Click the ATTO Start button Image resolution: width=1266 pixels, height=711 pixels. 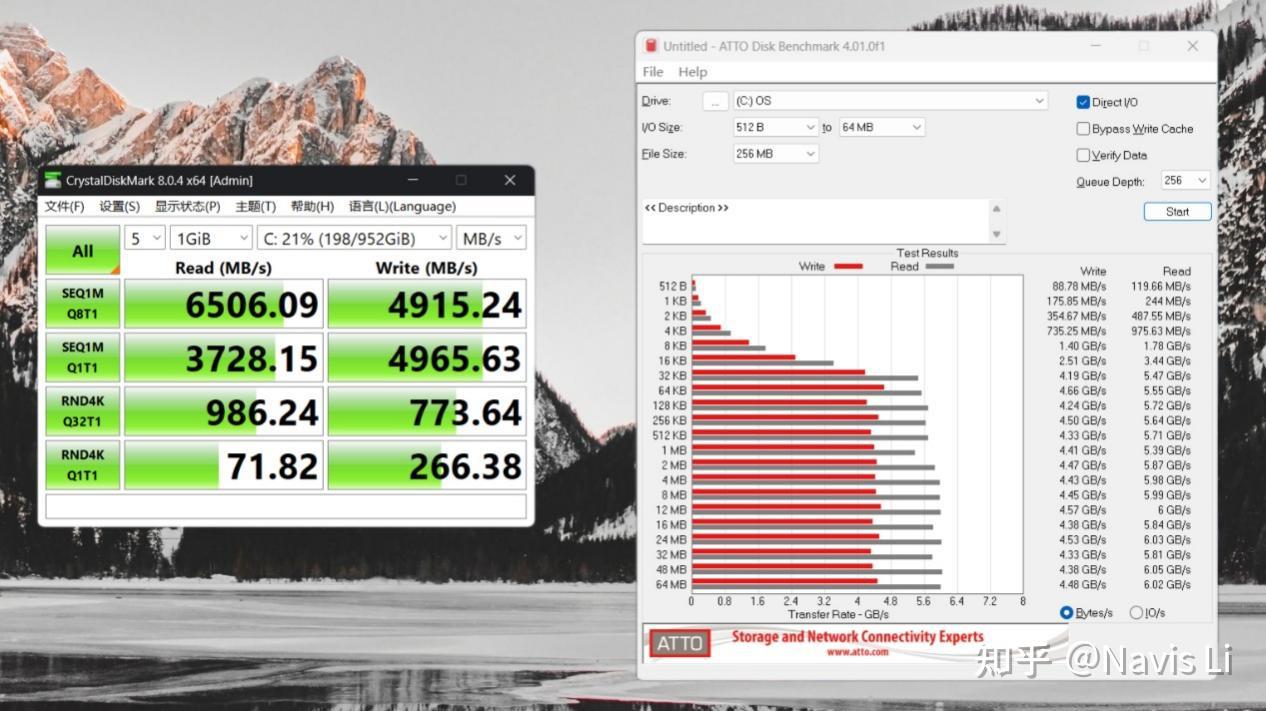click(x=1177, y=212)
